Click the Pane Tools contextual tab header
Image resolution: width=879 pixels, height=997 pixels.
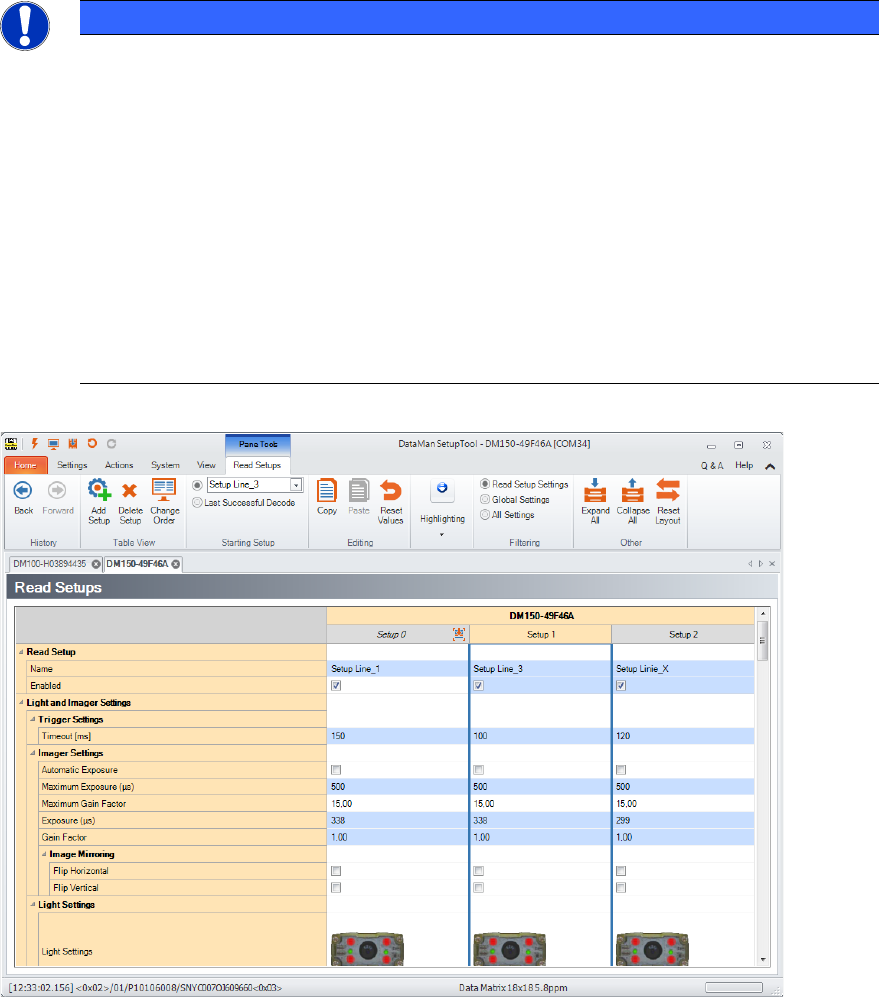coord(258,444)
